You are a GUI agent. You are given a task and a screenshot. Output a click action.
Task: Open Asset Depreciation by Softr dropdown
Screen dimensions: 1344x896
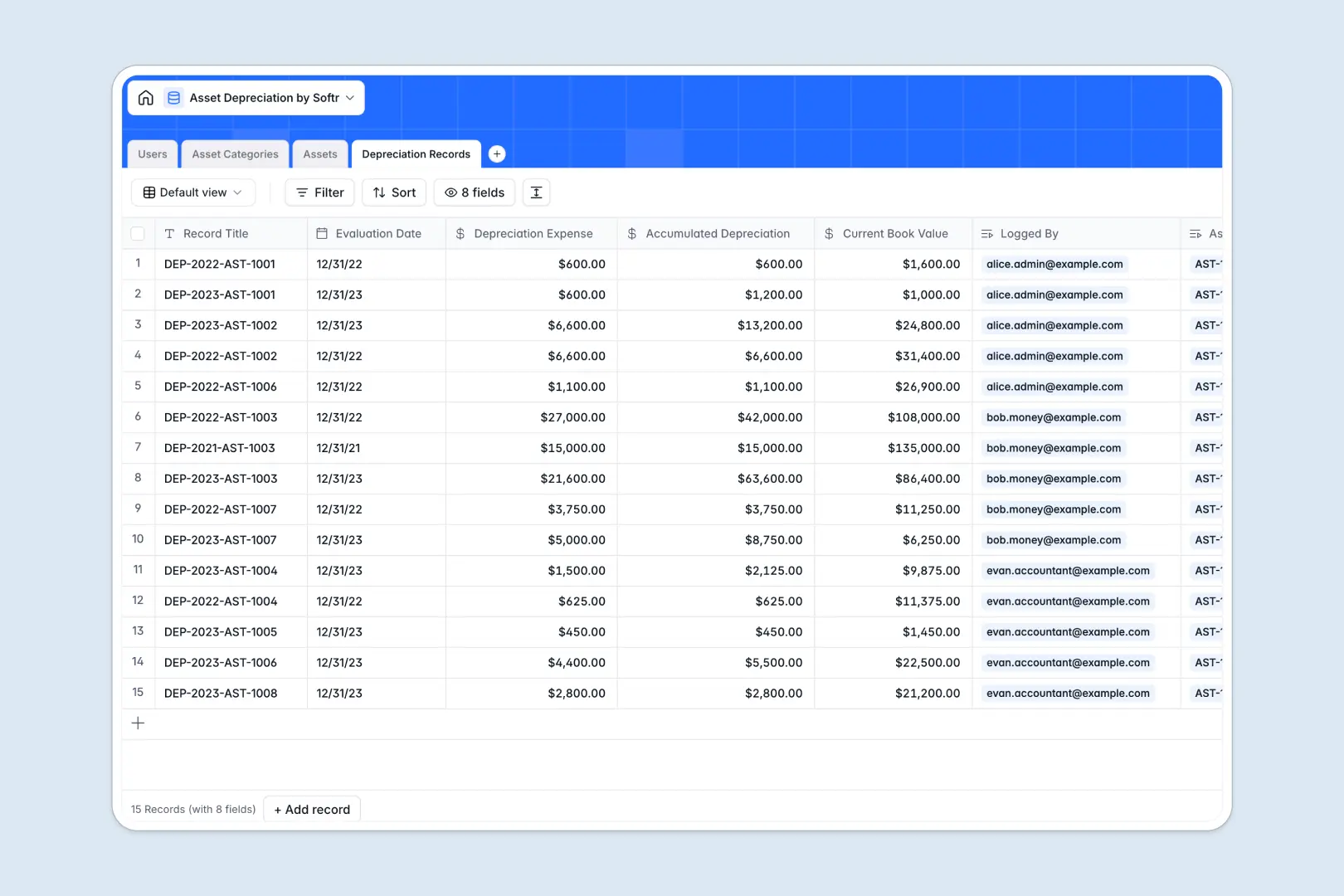(272, 98)
